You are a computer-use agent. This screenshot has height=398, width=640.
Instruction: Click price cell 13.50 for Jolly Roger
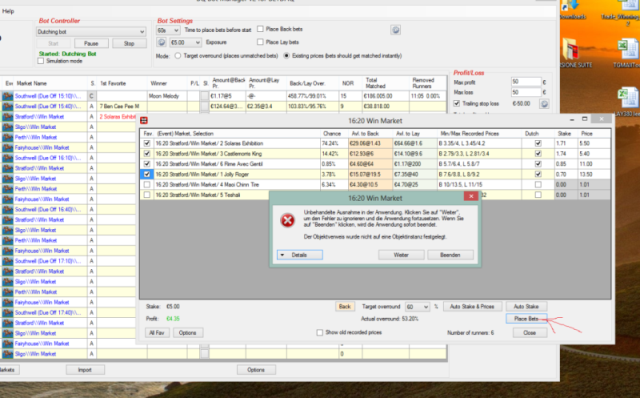coord(594,174)
